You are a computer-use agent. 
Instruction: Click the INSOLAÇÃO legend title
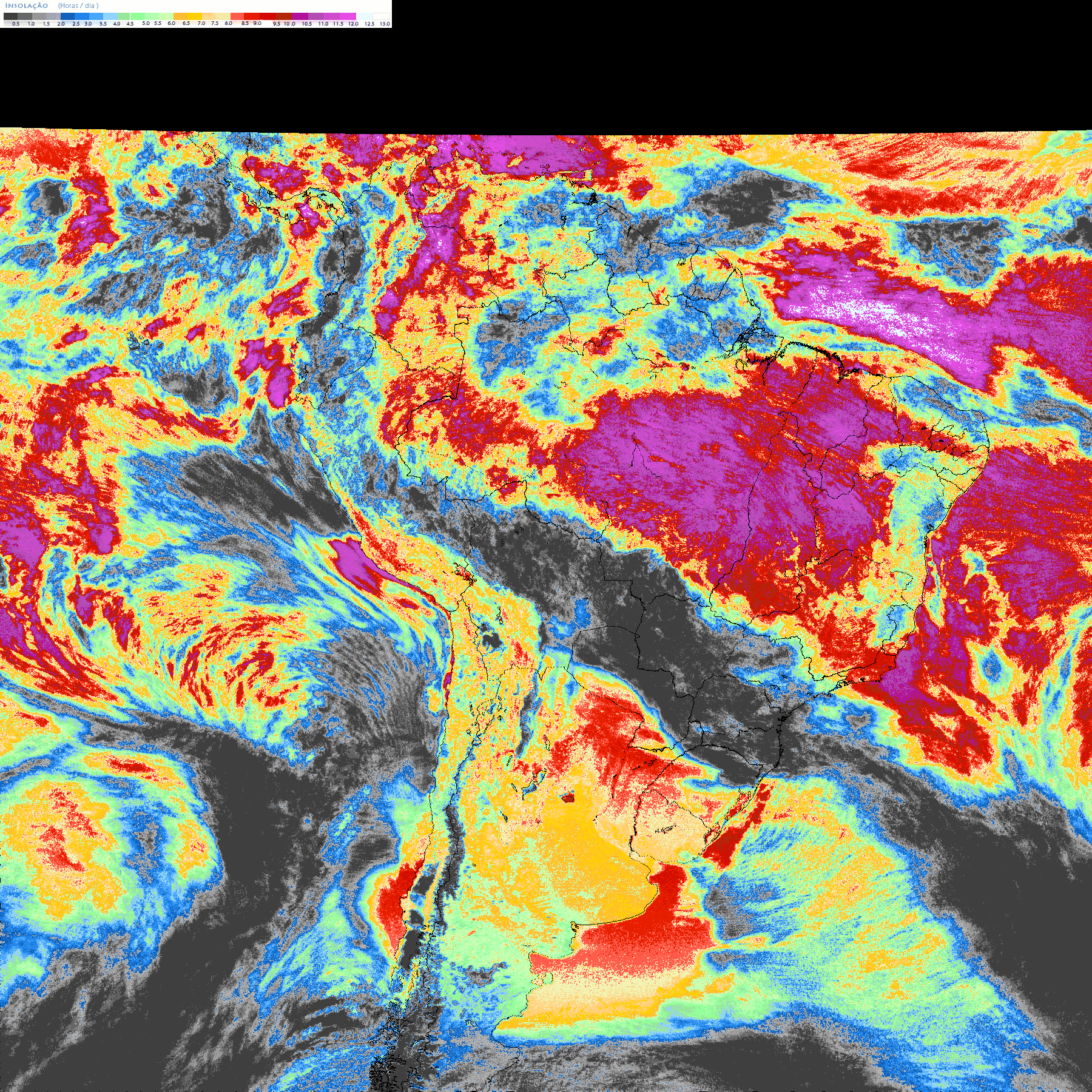click(x=27, y=5)
